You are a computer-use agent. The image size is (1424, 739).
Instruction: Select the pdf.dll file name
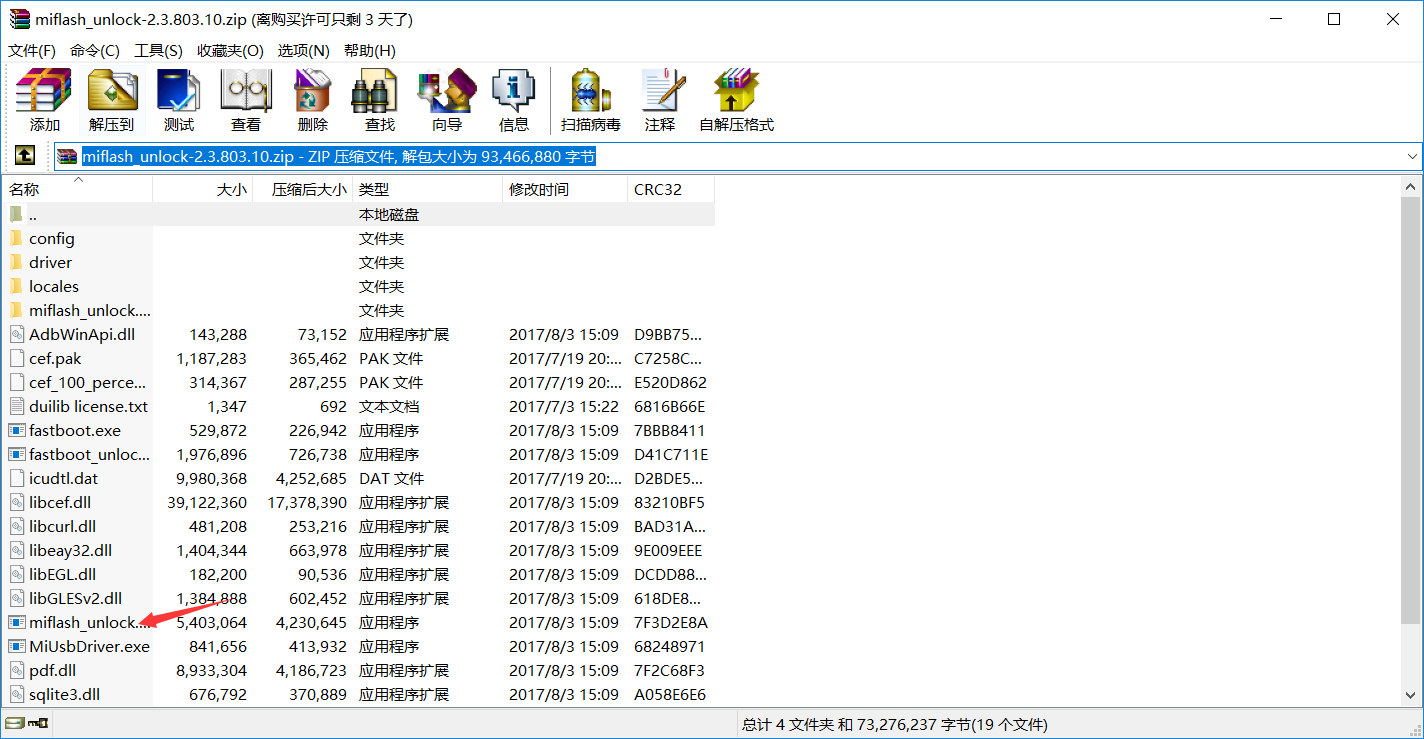pos(52,670)
